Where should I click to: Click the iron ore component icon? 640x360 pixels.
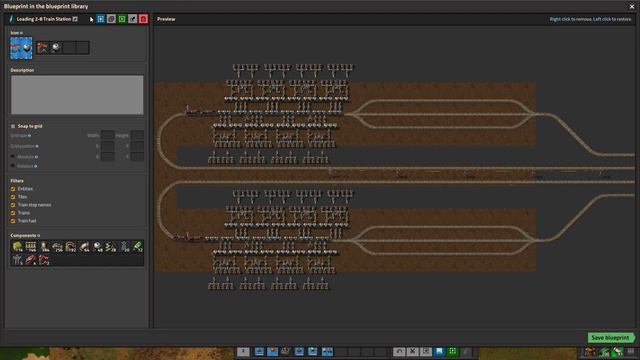[98, 247]
